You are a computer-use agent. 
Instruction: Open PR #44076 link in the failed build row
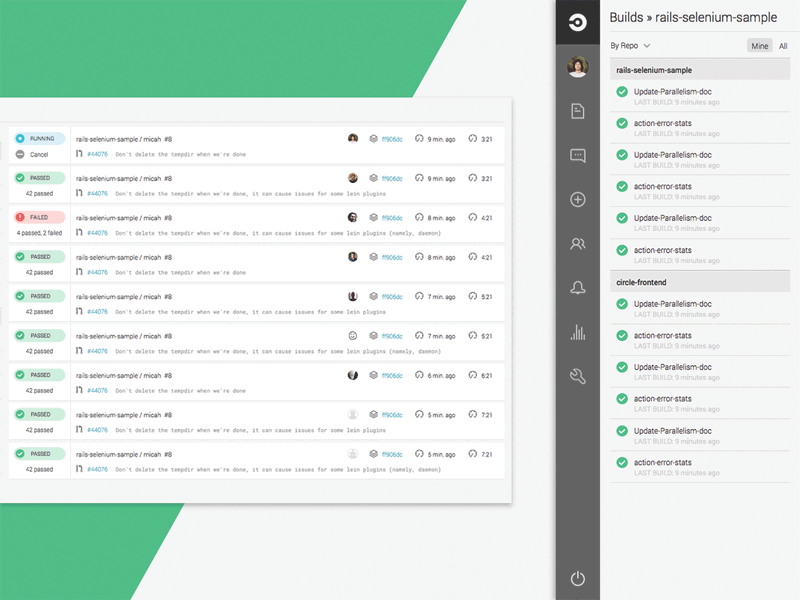pos(97,233)
